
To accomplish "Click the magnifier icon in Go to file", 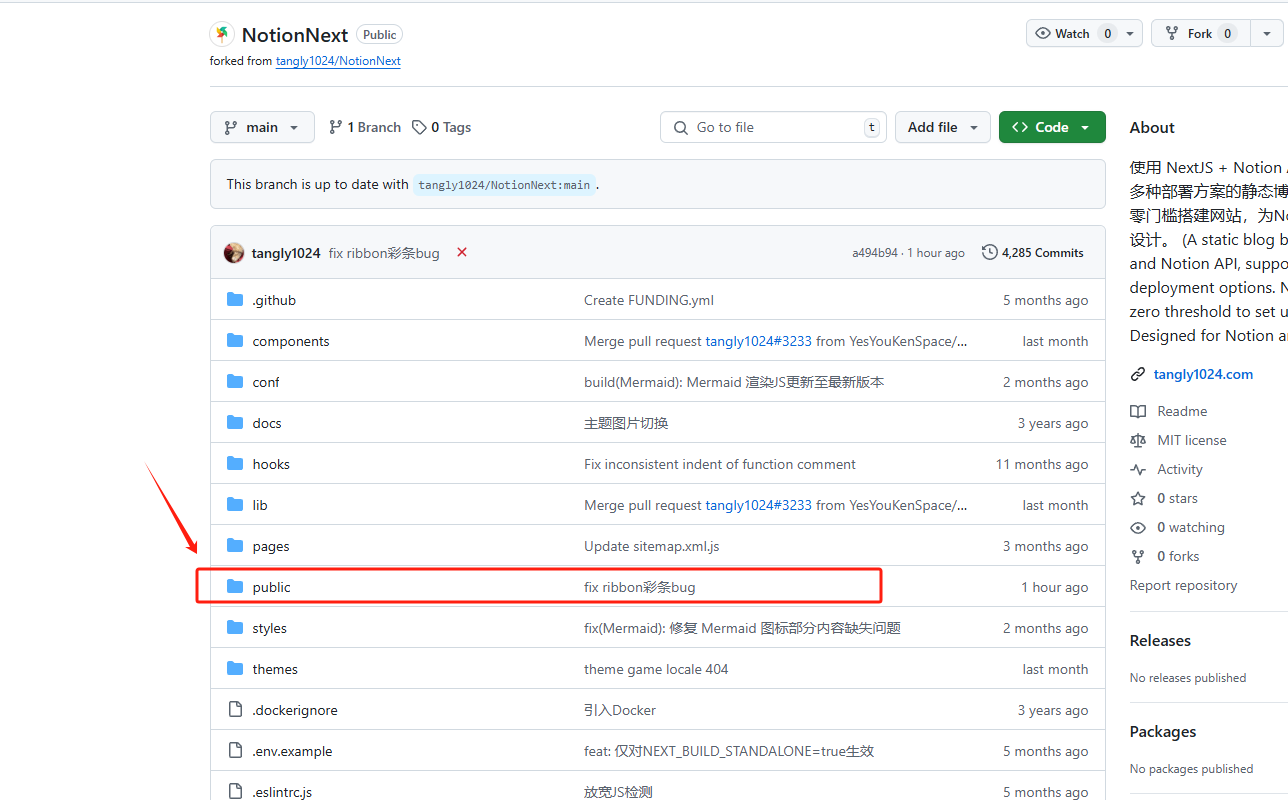I will click(x=681, y=128).
